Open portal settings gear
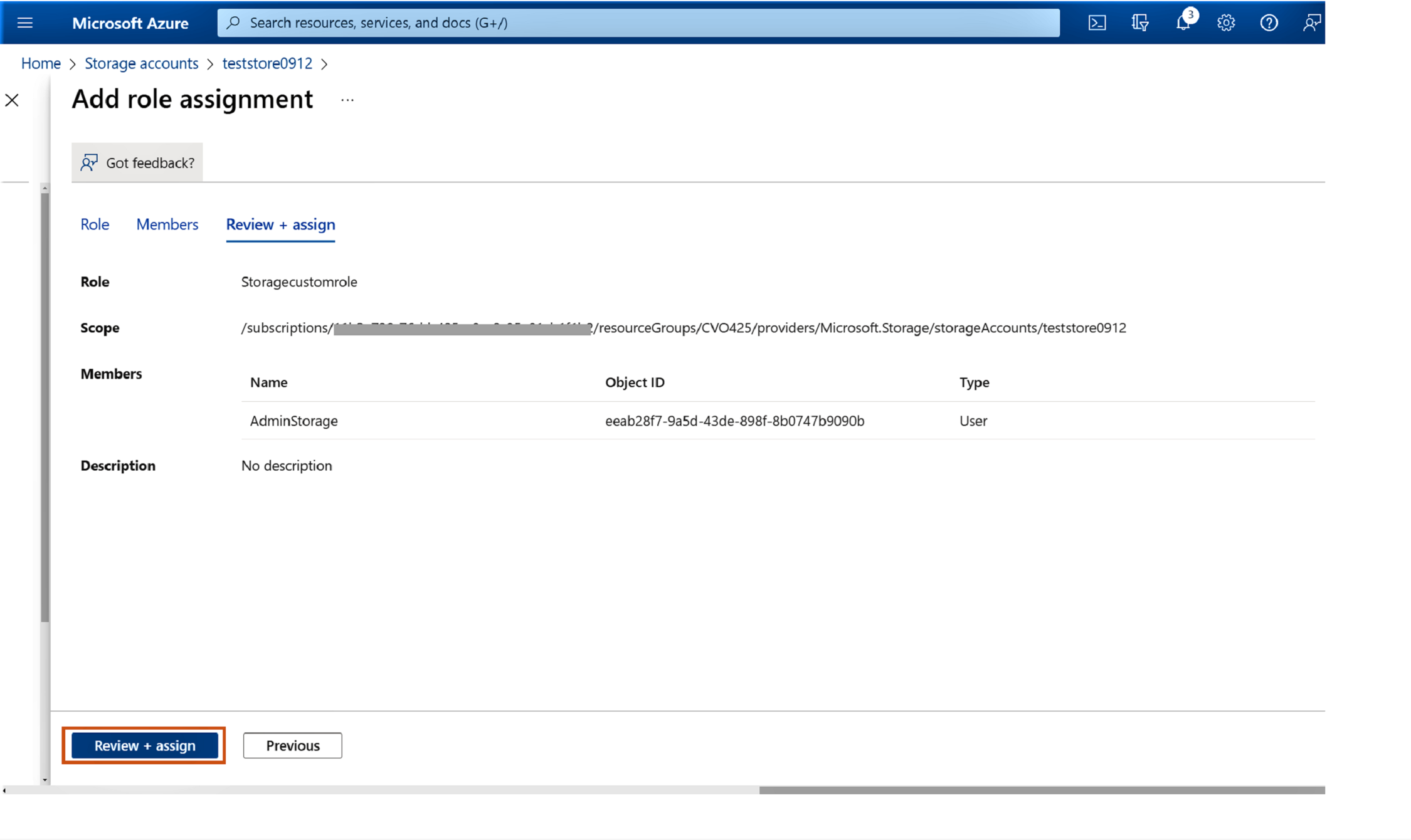Viewport: 1411px width, 840px height. [x=1226, y=23]
